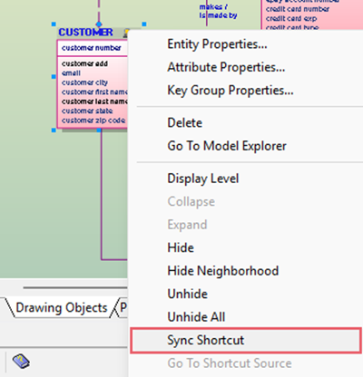Image resolution: width=363 pixels, height=377 pixels.
Task: Open Attribute Properties dialog
Action: pos(226,67)
